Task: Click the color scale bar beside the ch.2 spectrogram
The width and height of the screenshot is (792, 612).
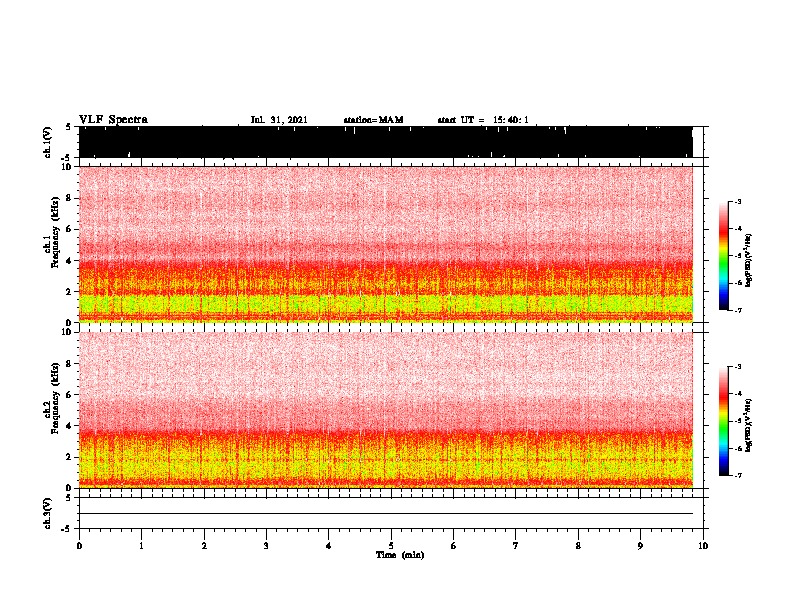Action: coord(723,421)
